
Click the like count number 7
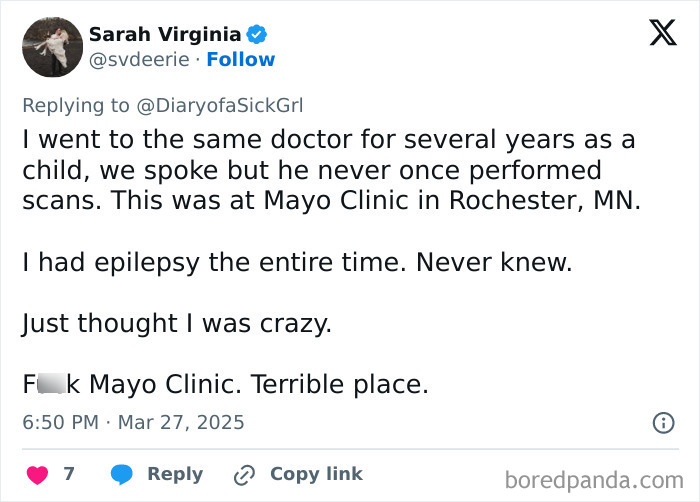pos(69,474)
